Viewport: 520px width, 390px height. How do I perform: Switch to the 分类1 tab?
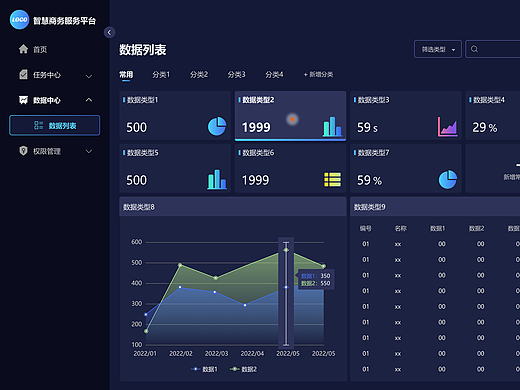[x=161, y=74]
